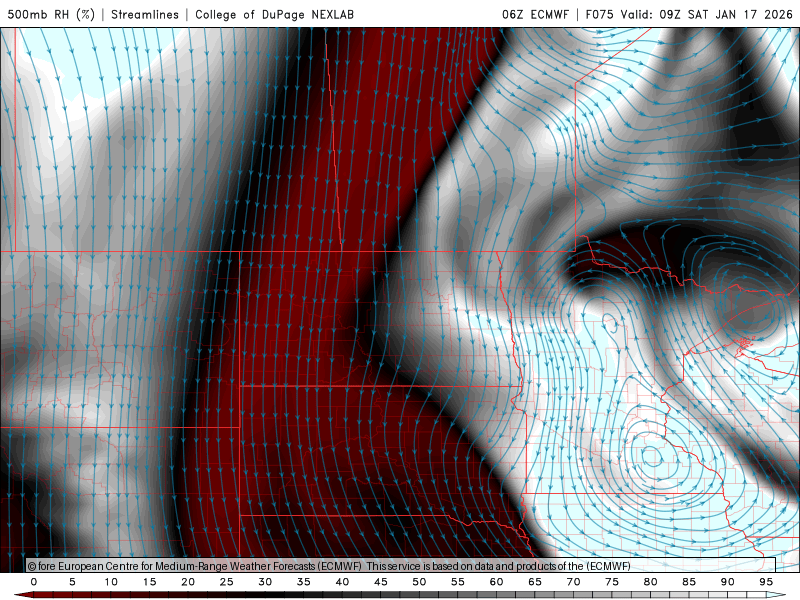The width and height of the screenshot is (800, 600).
Task: Click the "45" colorbar scale label
Action: tap(381, 582)
